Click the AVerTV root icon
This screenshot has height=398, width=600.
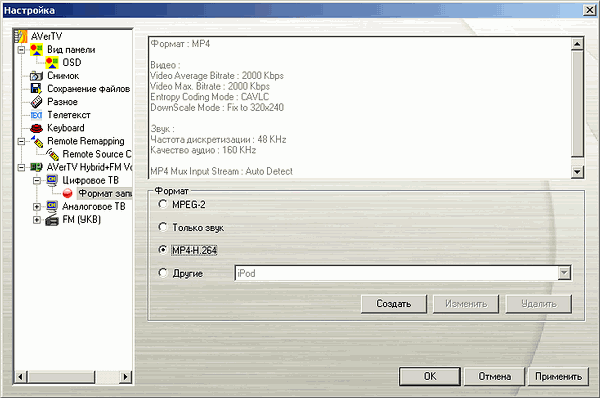[21, 36]
